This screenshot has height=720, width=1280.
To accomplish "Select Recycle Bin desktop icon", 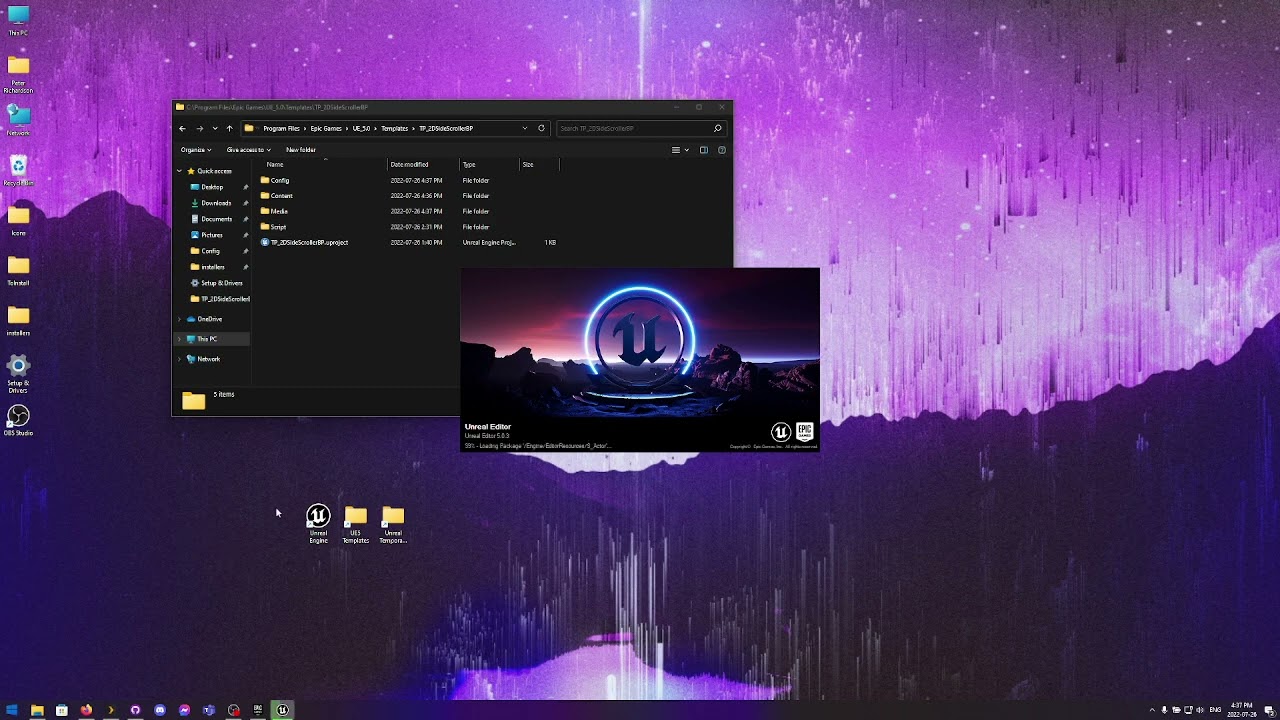I will point(18,171).
